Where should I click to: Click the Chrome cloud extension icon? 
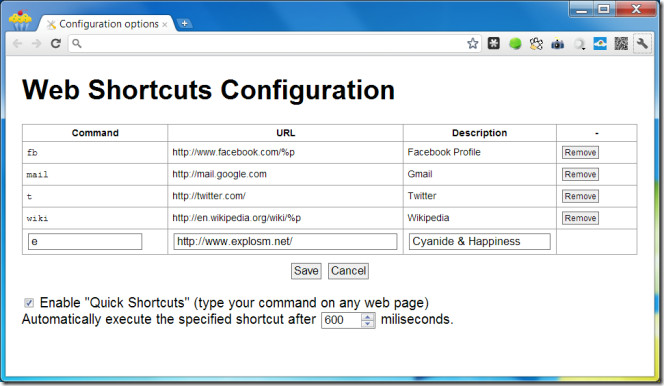[x=600, y=43]
